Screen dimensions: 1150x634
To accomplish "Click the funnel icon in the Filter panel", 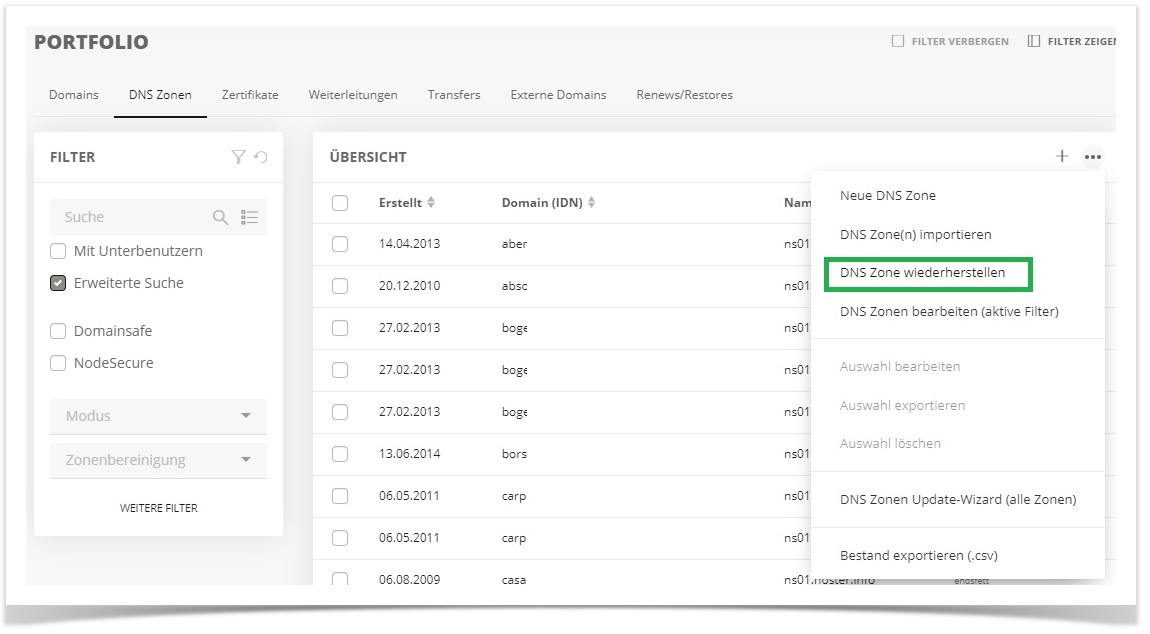I will click(x=238, y=157).
